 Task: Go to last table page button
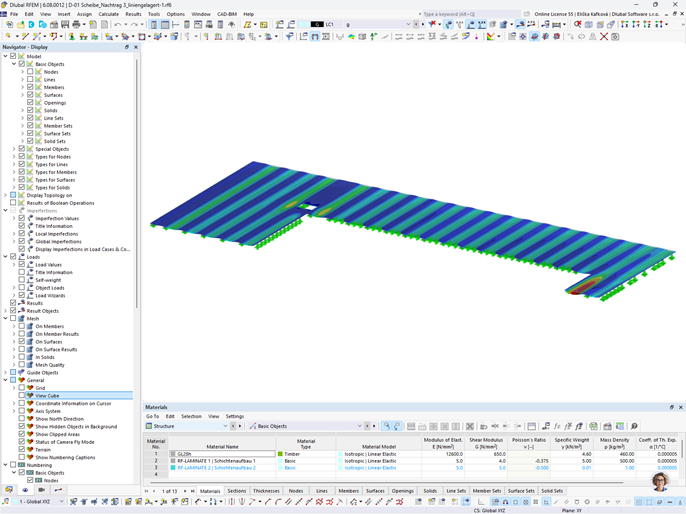coord(192,491)
